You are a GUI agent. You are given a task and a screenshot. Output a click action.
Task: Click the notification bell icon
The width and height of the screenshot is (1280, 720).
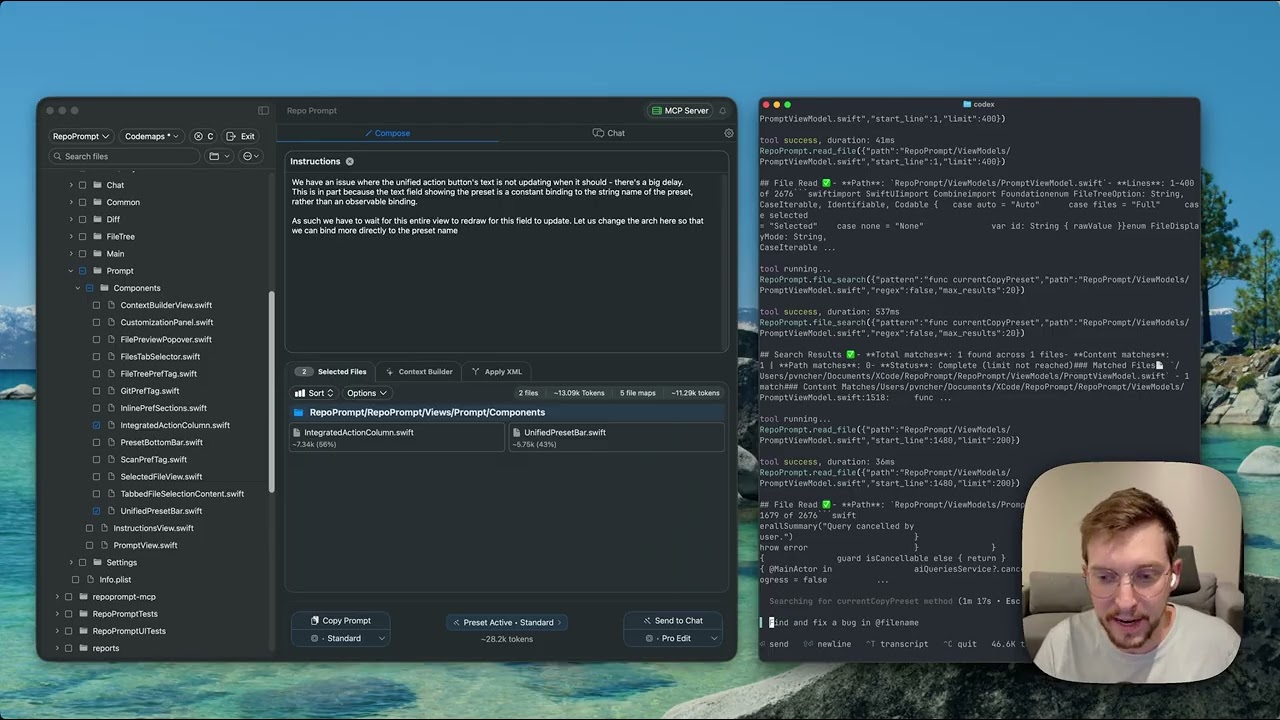pyautogui.click(x=722, y=111)
